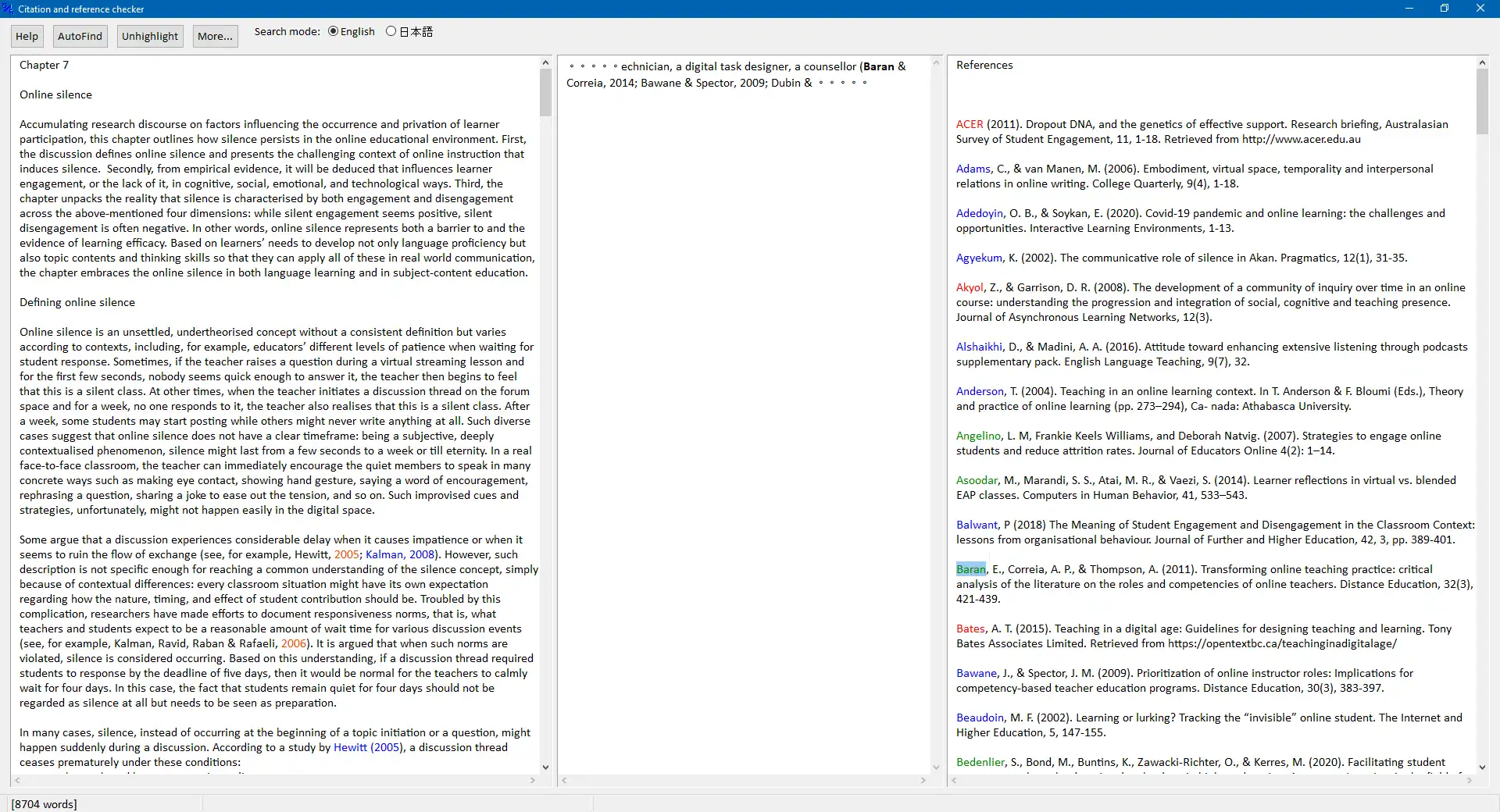The height and width of the screenshot is (812, 1500).
Task: Select Adedoyin reference entry name
Action: (980, 213)
